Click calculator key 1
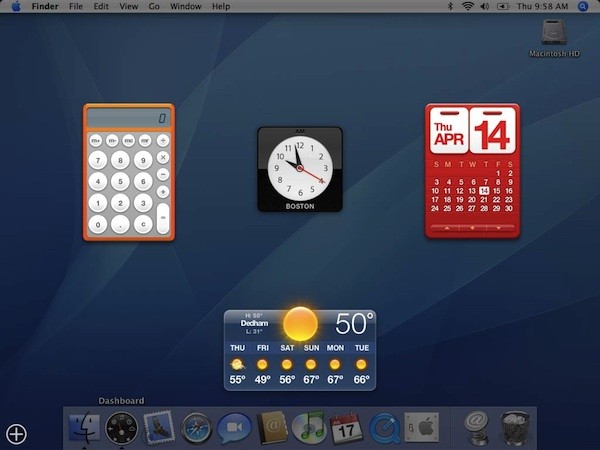This screenshot has height=450, width=600. click(98, 203)
